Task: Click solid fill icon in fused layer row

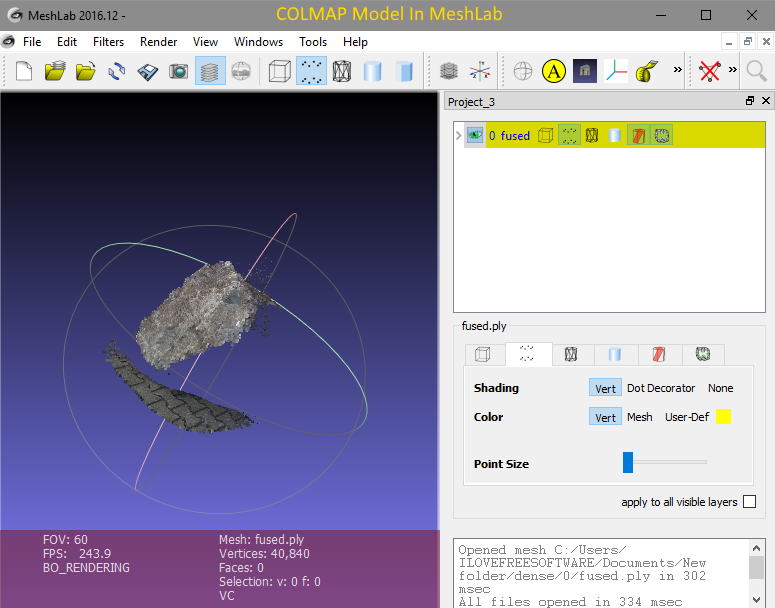Action: (x=614, y=135)
